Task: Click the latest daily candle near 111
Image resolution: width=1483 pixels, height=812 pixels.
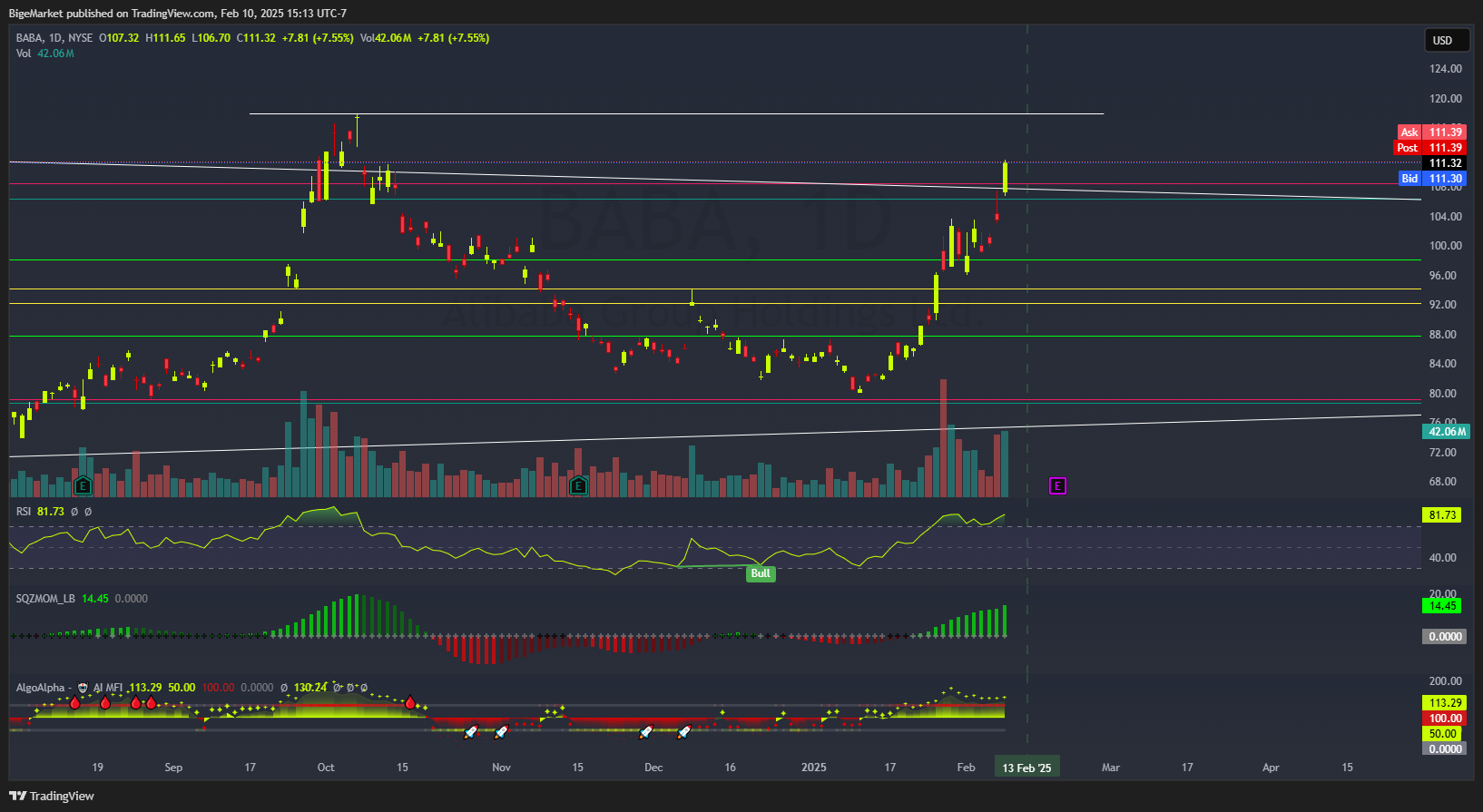Action: (x=1005, y=177)
